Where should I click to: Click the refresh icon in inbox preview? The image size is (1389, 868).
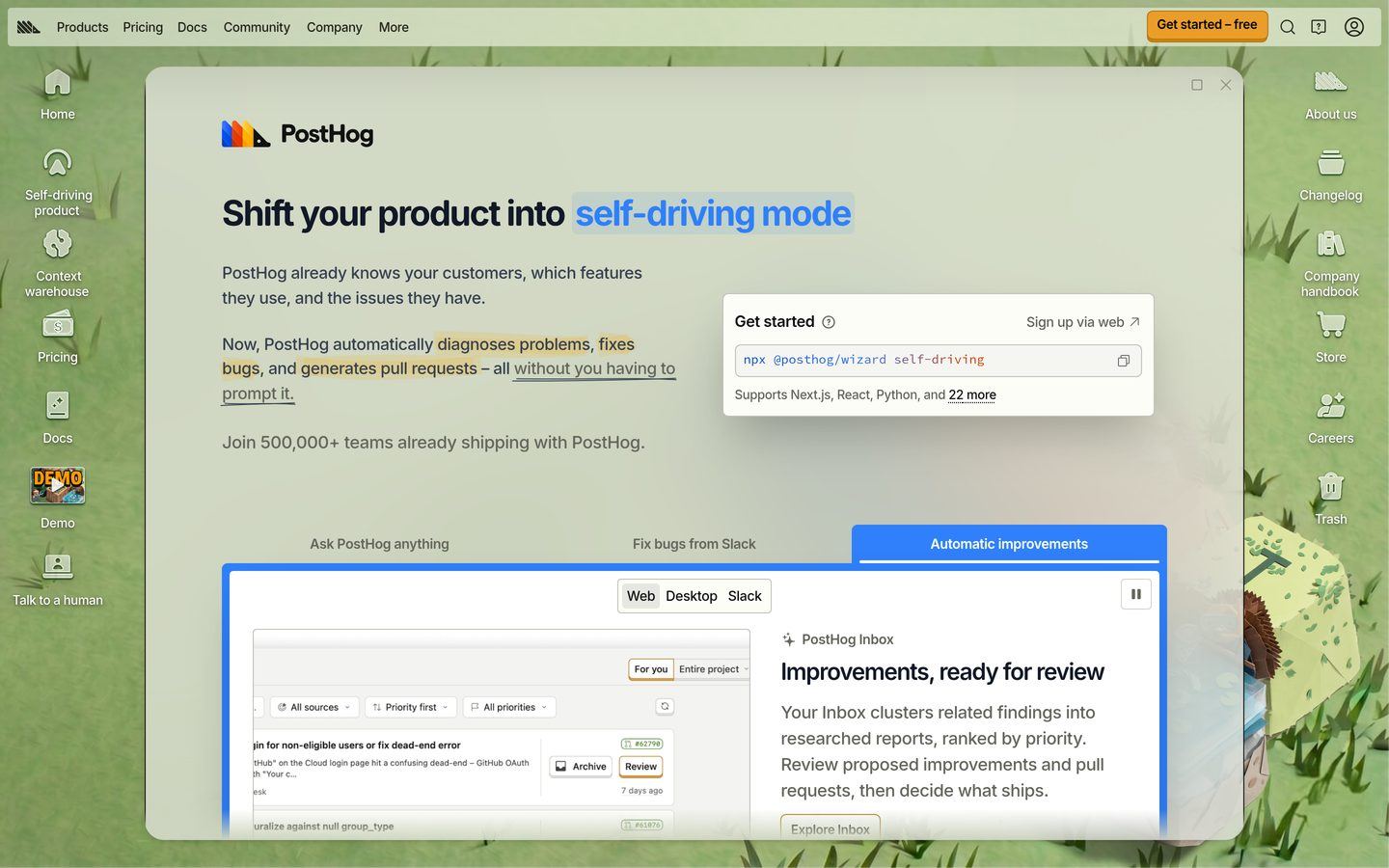(x=665, y=707)
